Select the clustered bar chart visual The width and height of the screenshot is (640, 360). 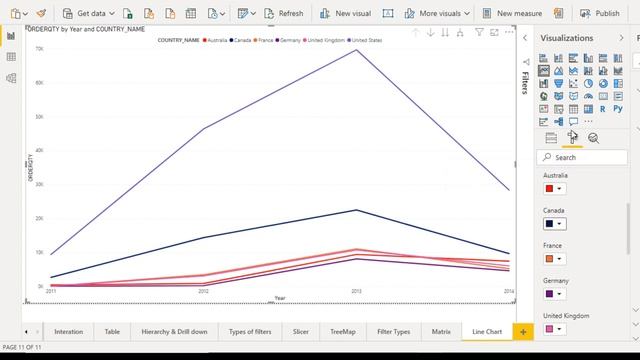coord(573,58)
